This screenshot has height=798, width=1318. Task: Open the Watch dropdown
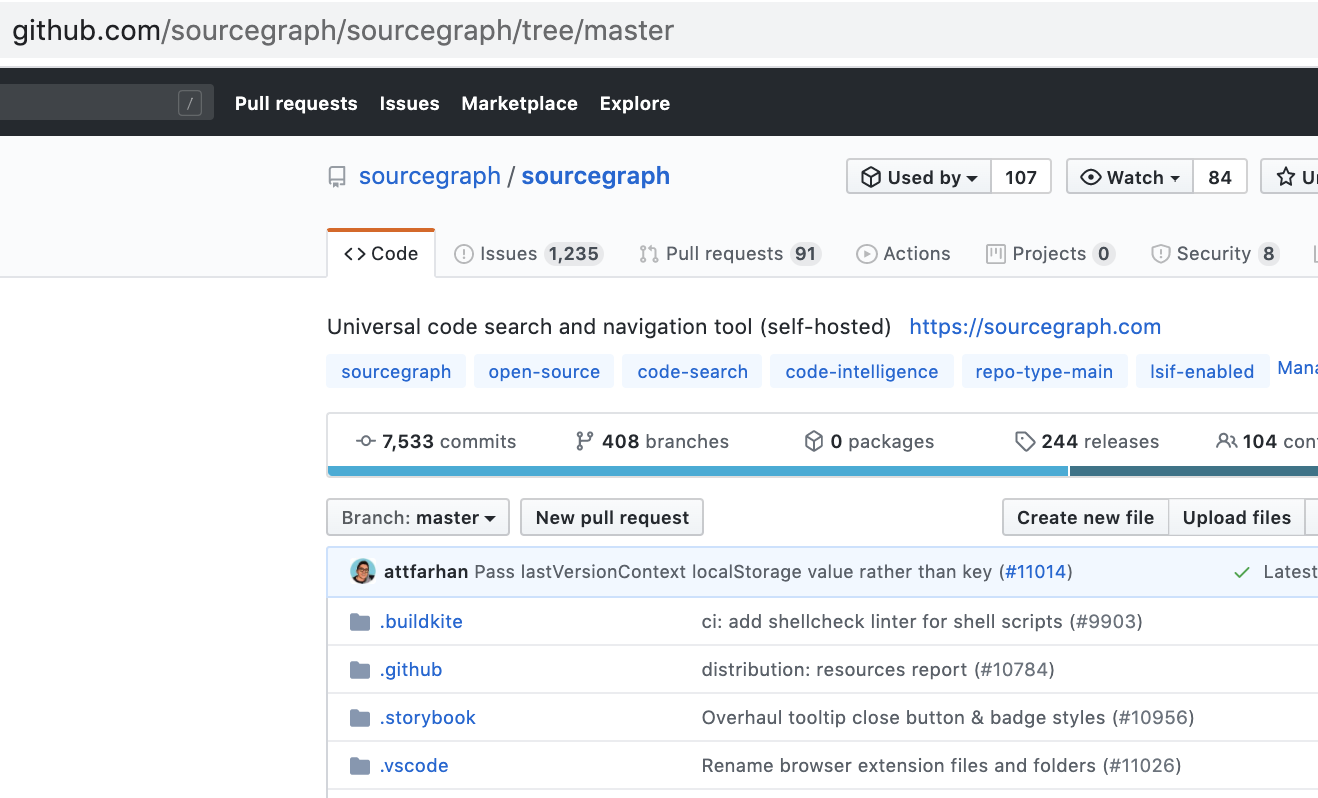1130,177
